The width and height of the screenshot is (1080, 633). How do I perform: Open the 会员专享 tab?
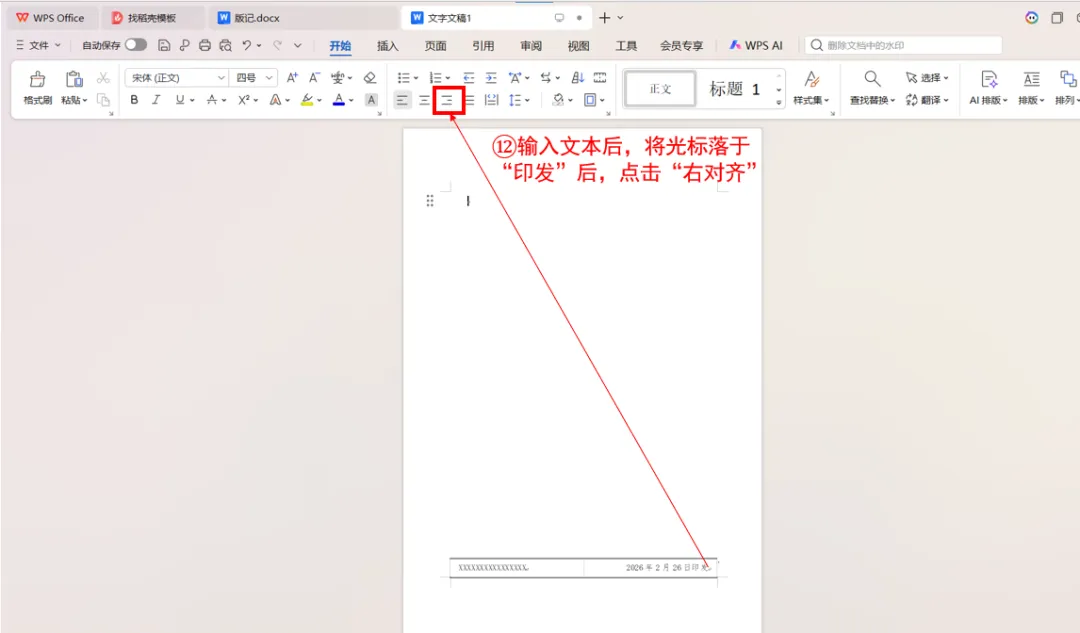tap(682, 46)
